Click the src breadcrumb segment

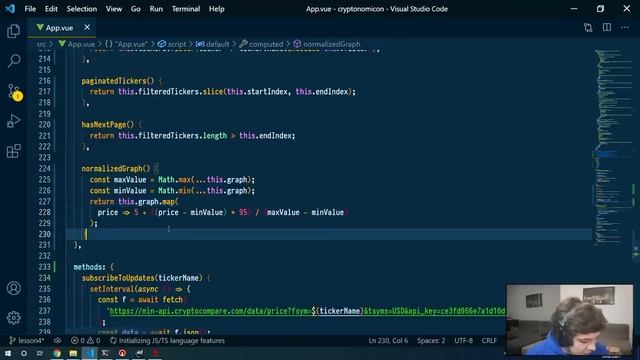(41, 44)
